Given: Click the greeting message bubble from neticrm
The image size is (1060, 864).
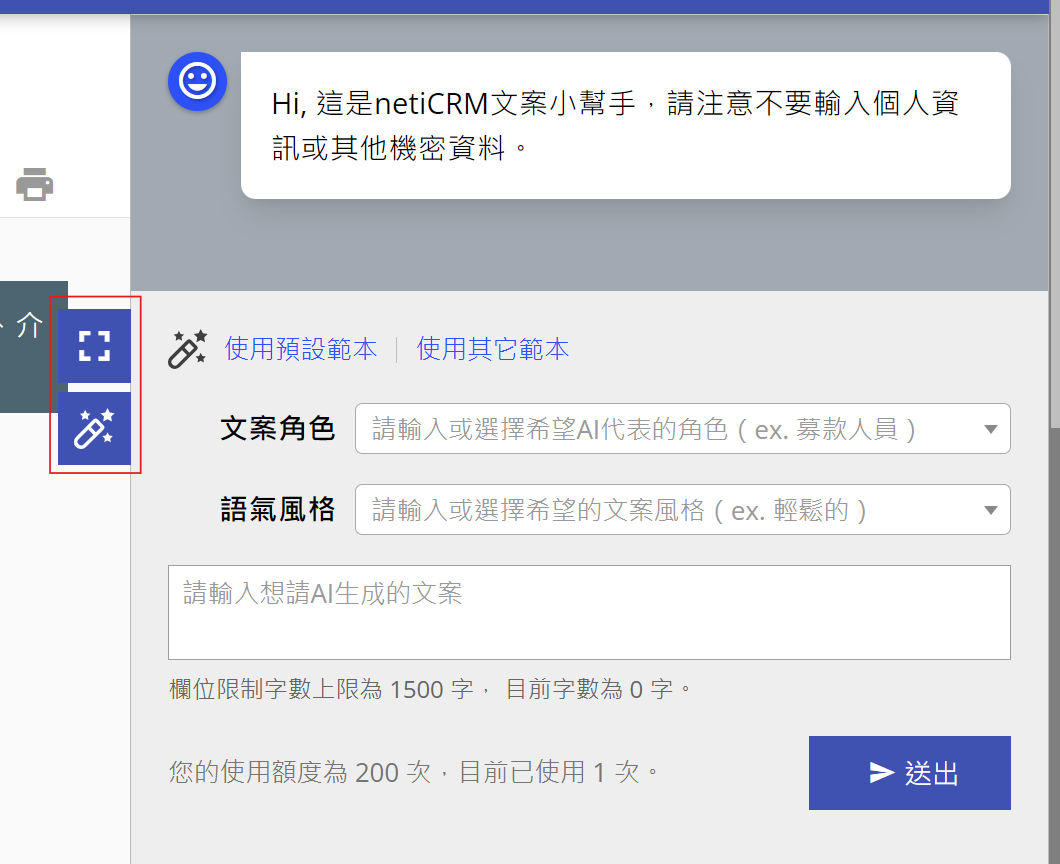Looking at the screenshot, I should (x=625, y=124).
